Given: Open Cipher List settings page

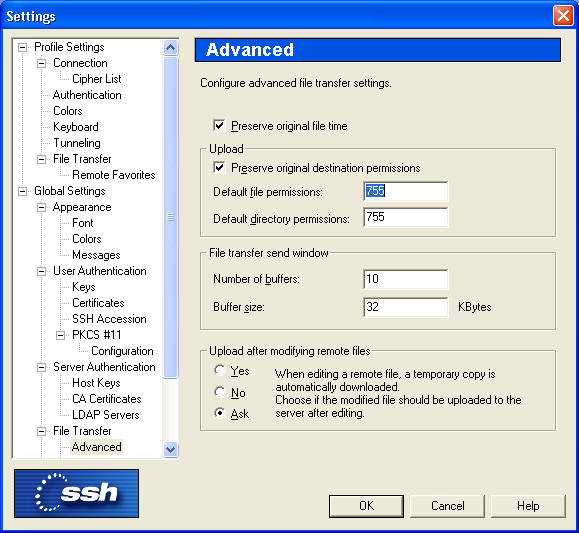Looking at the screenshot, I should click(97, 79).
